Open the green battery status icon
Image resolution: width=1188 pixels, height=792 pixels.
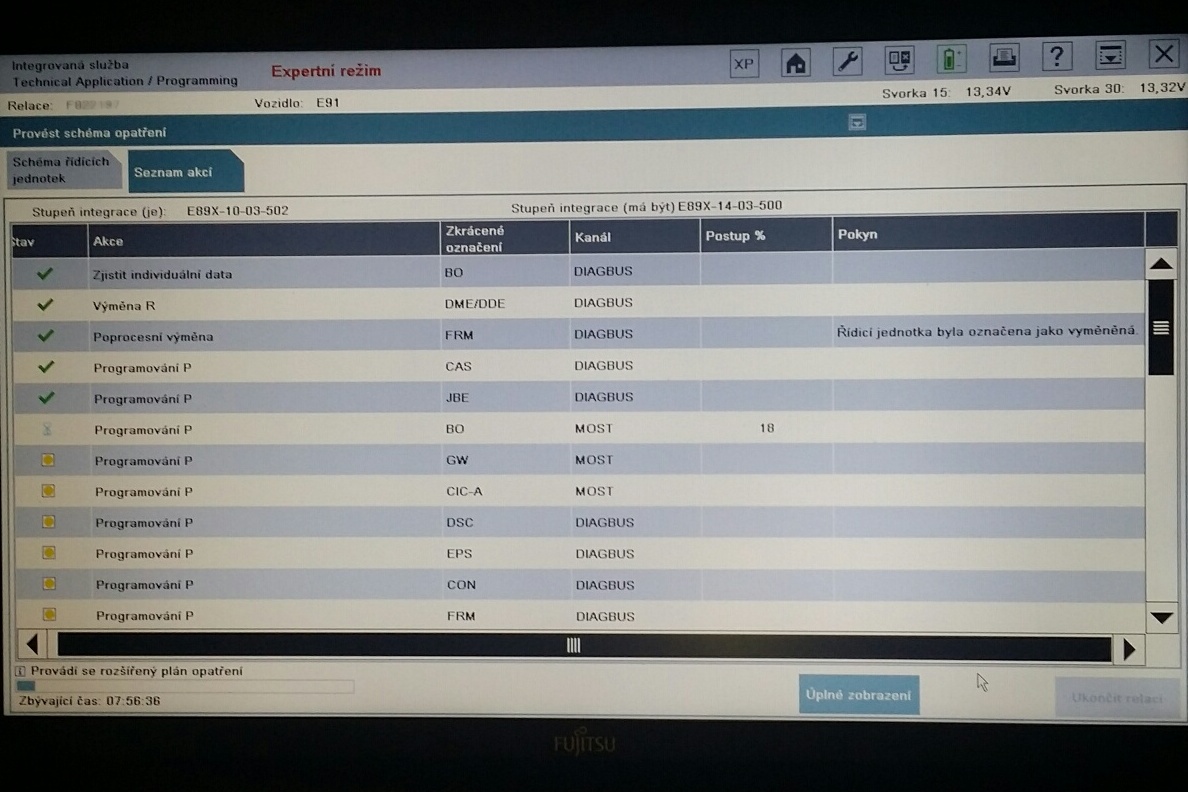coord(950,60)
